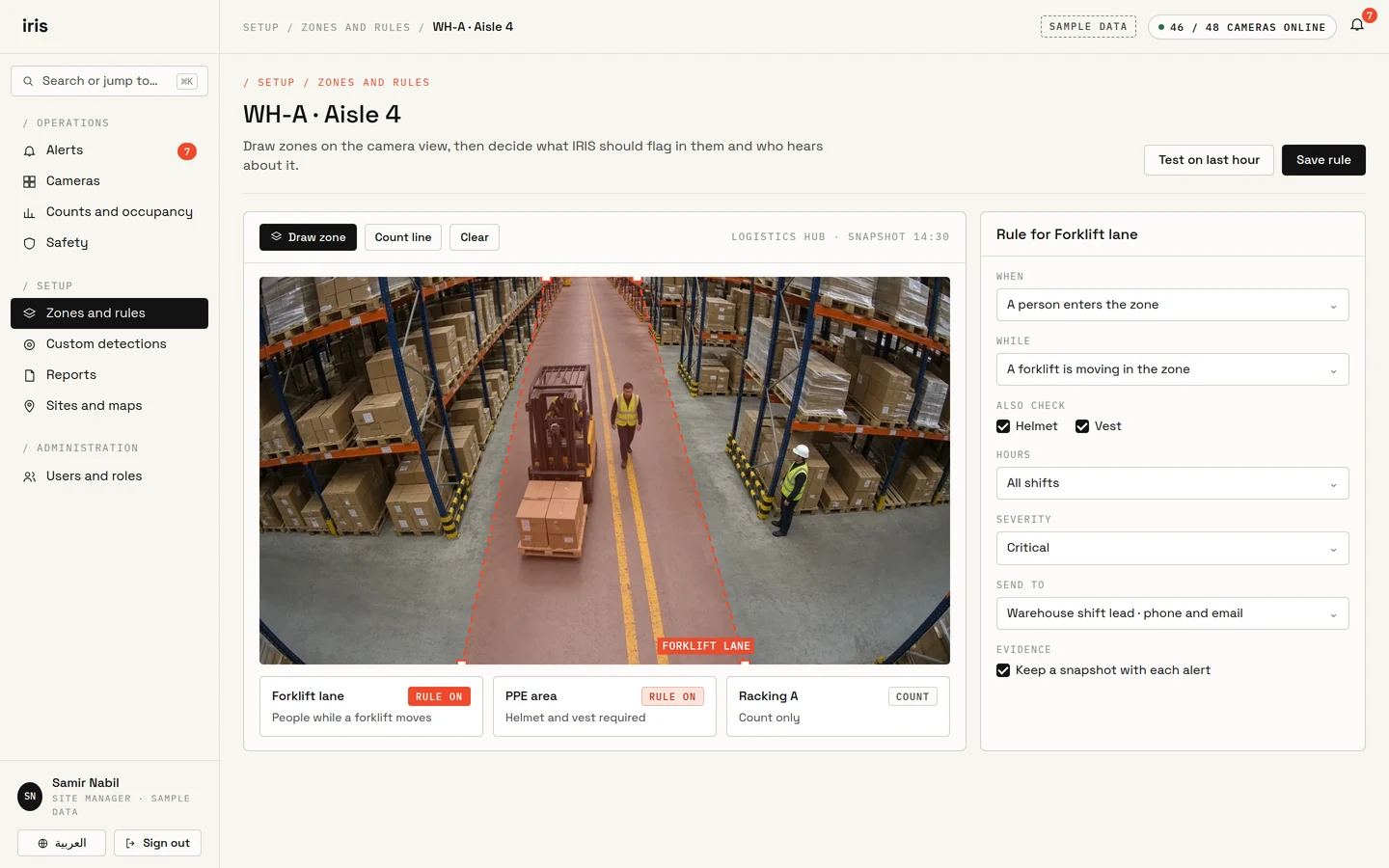Click the Cameras grid icon
The width and height of the screenshot is (1389, 868).
point(29,181)
